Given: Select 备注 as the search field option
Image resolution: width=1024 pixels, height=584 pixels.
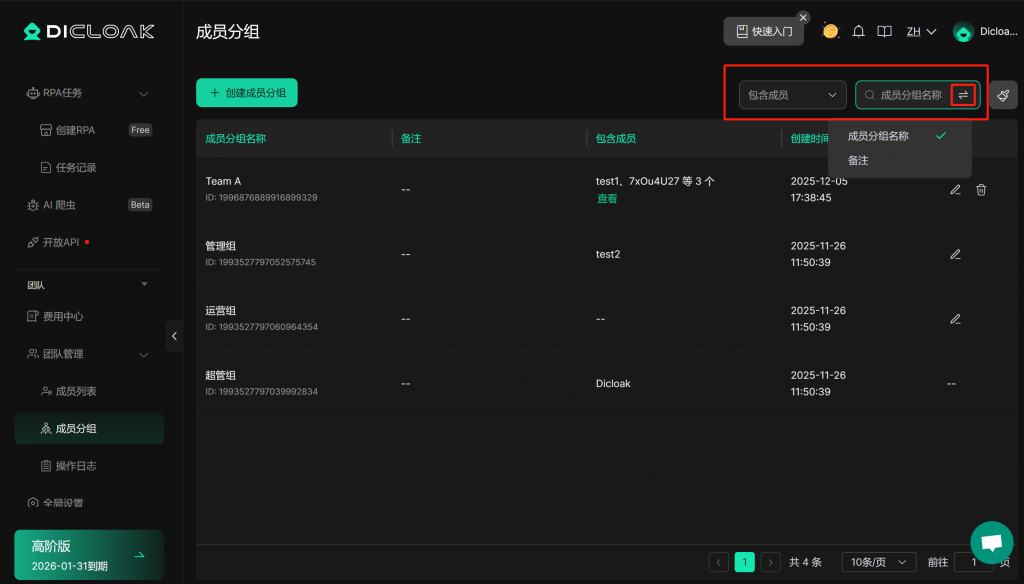Looking at the screenshot, I should click(x=858, y=160).
